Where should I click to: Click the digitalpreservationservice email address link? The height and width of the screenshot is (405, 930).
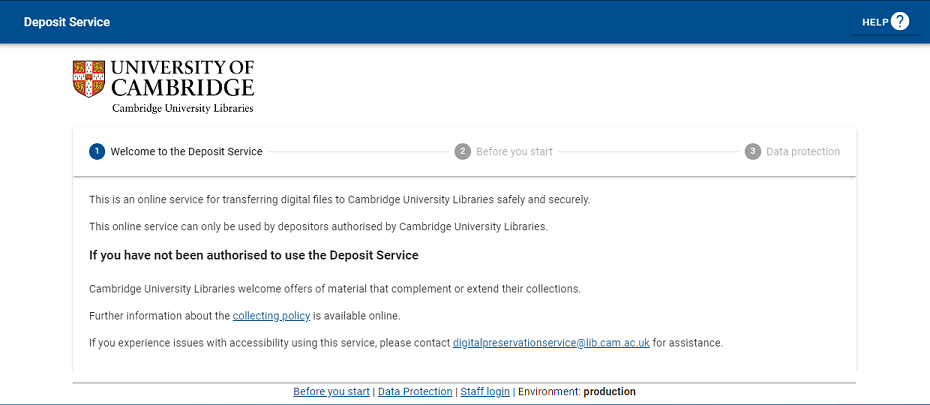coord(552,343)
